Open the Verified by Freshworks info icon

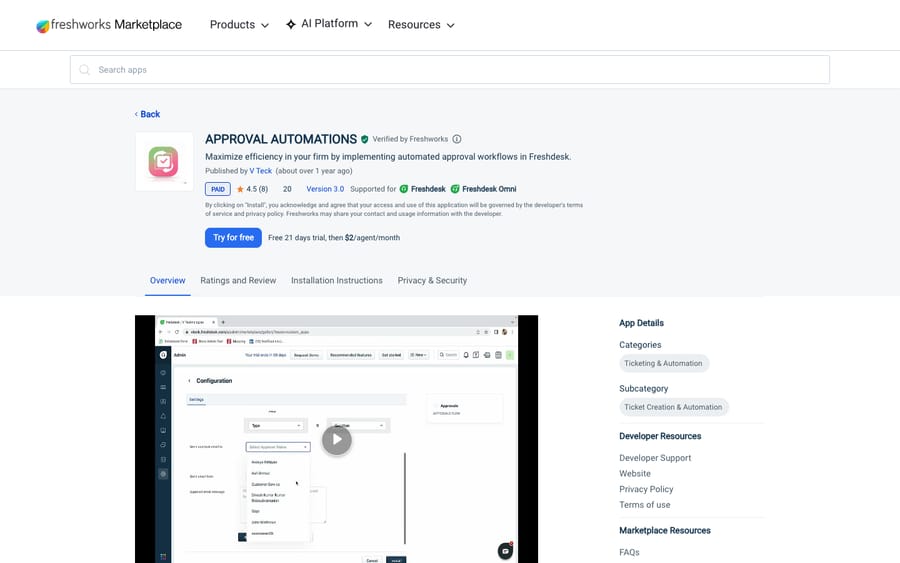457,139
